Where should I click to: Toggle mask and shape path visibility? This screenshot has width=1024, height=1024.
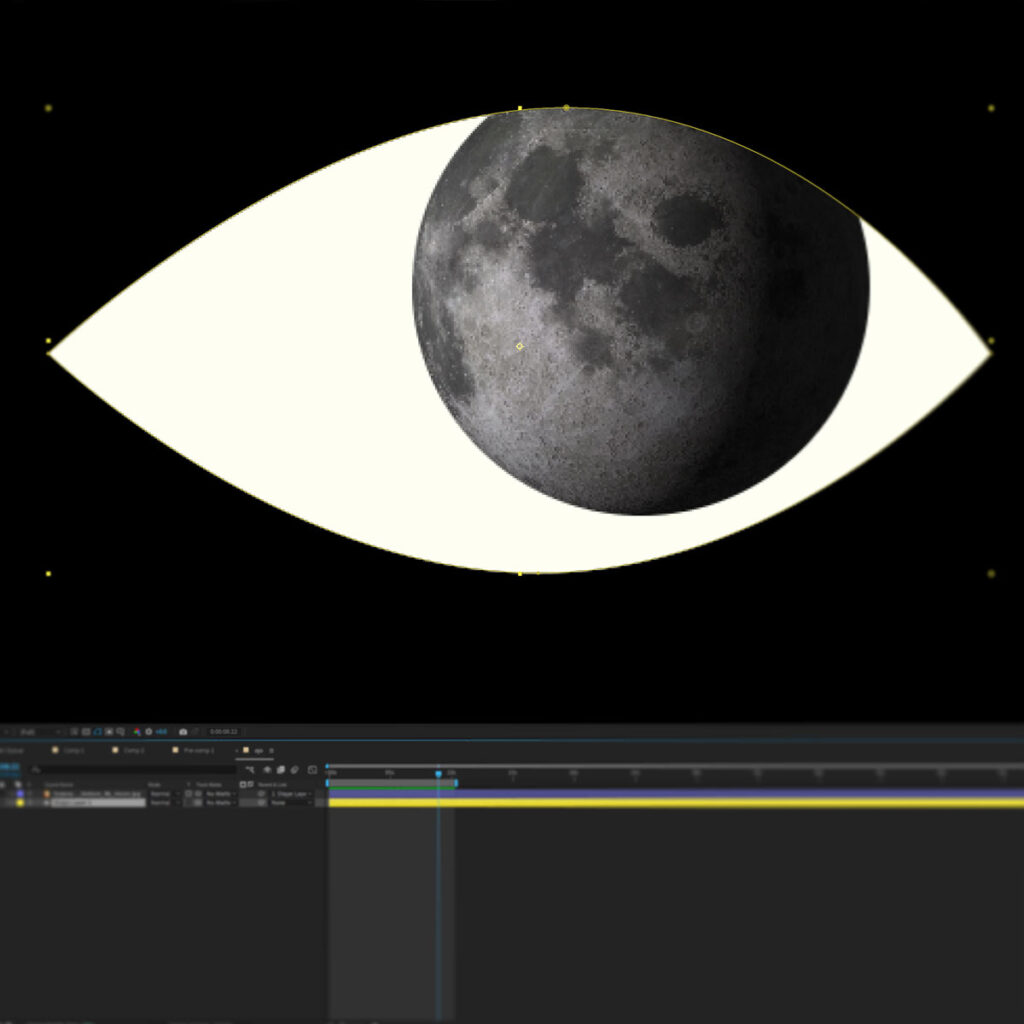coord(98,732)
